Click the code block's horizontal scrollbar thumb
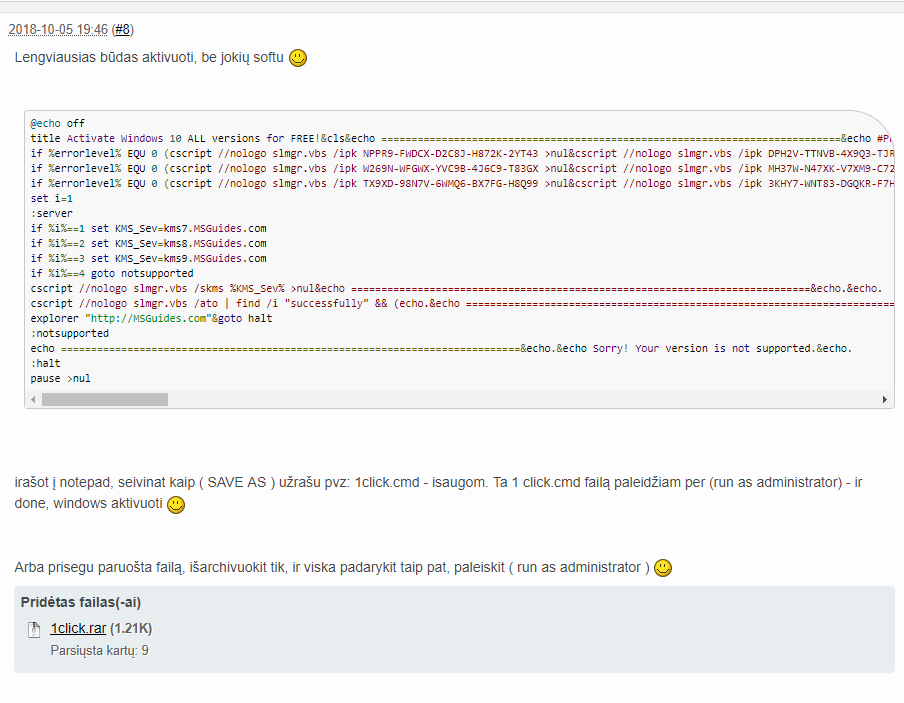This screenshot has height=703, width=904. 105,399
